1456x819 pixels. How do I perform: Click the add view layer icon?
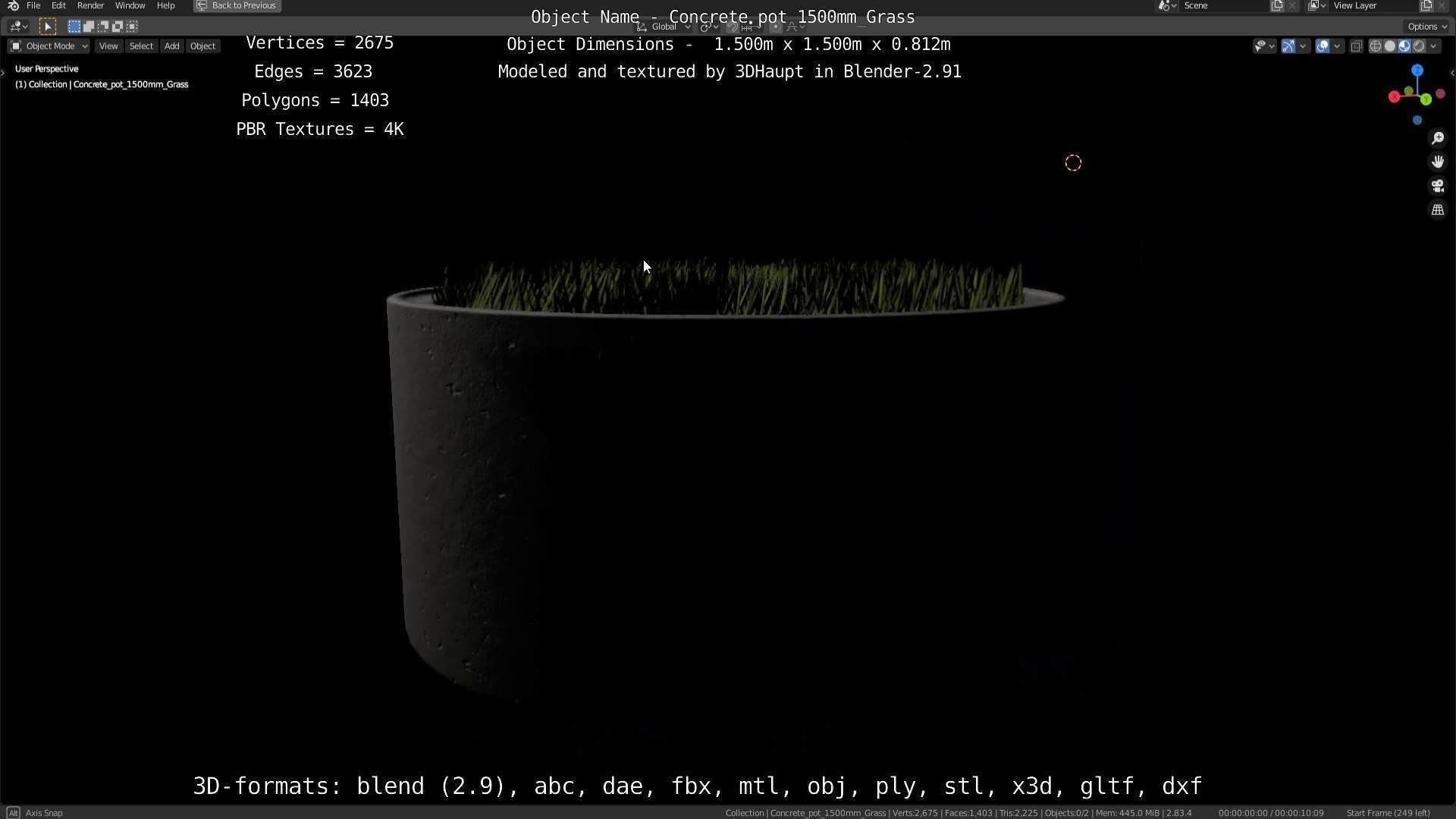coord(1426,5)
